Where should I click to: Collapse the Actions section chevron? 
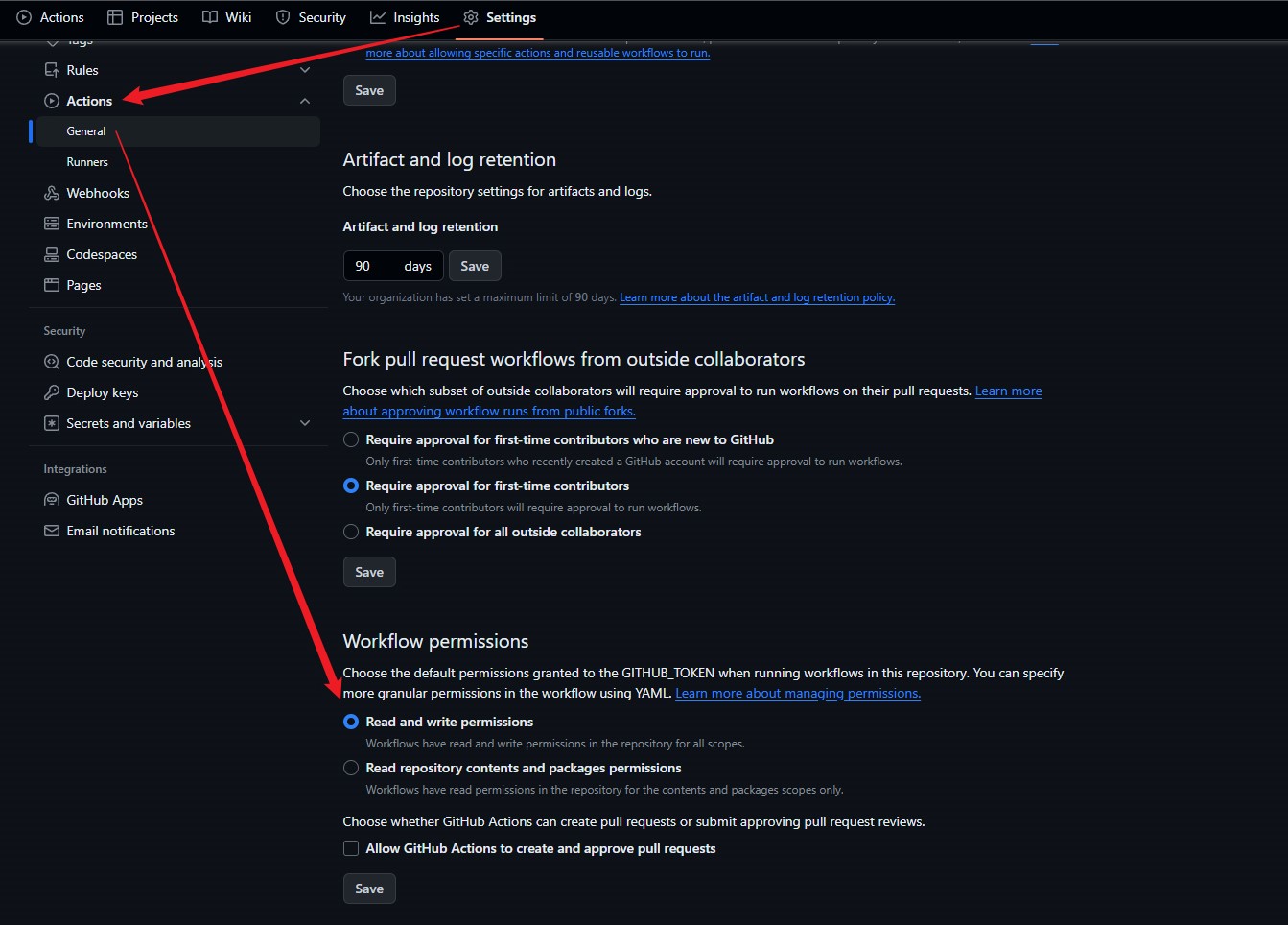point(305,101)
